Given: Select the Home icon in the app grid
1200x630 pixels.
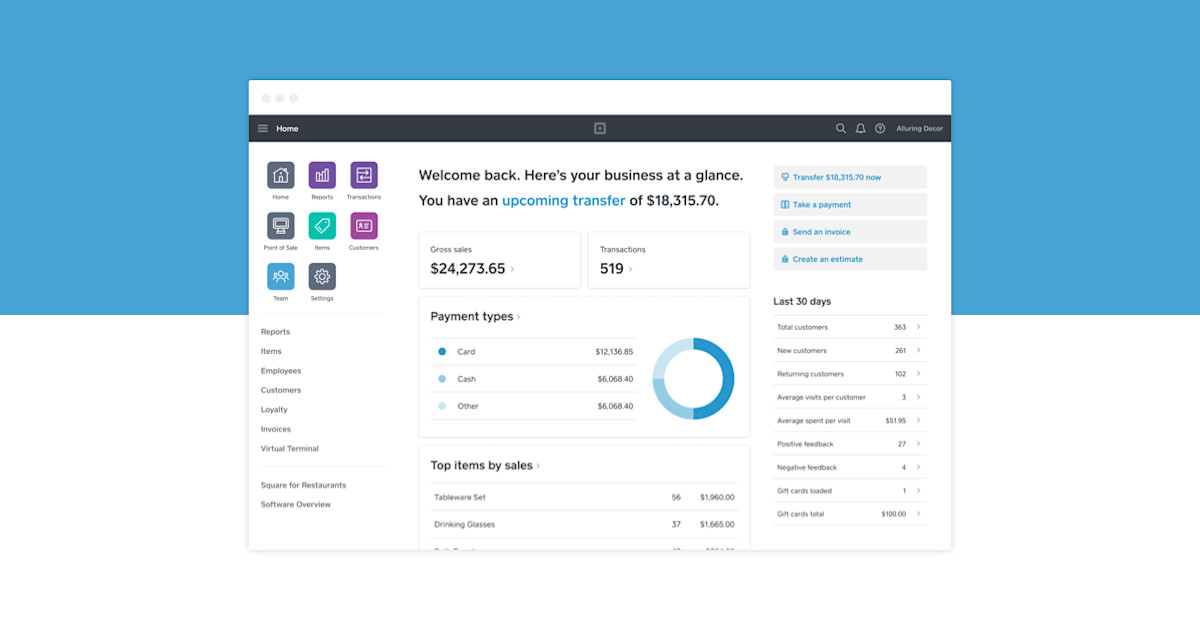Looking at the screenshot, I should 280,174.
